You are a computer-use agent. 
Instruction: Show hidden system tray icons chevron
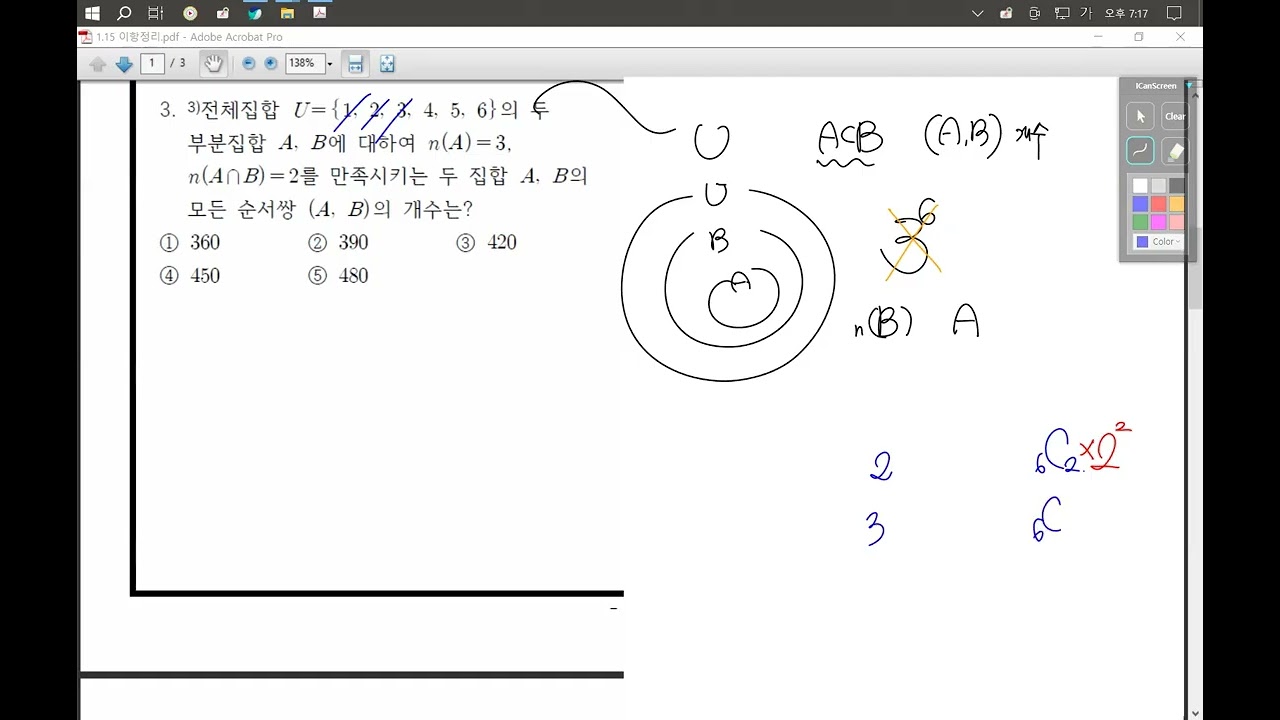point(978,13)
